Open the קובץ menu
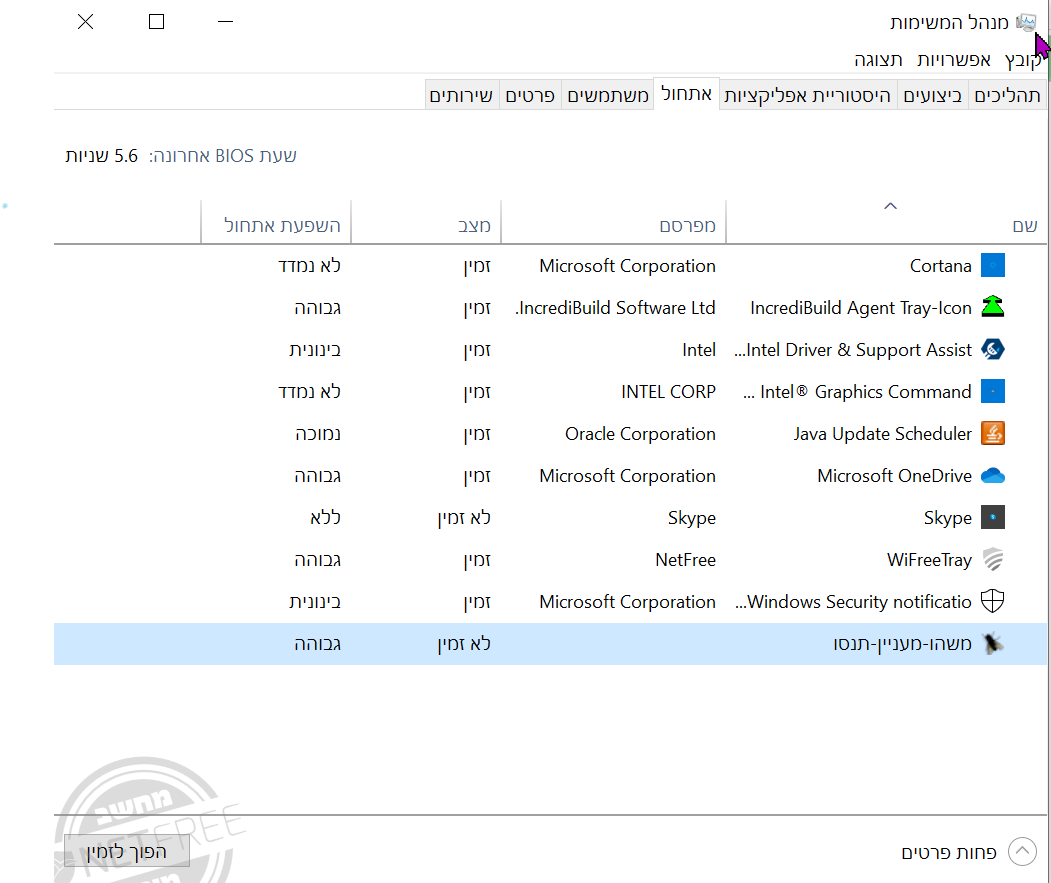 (1022, 60)
